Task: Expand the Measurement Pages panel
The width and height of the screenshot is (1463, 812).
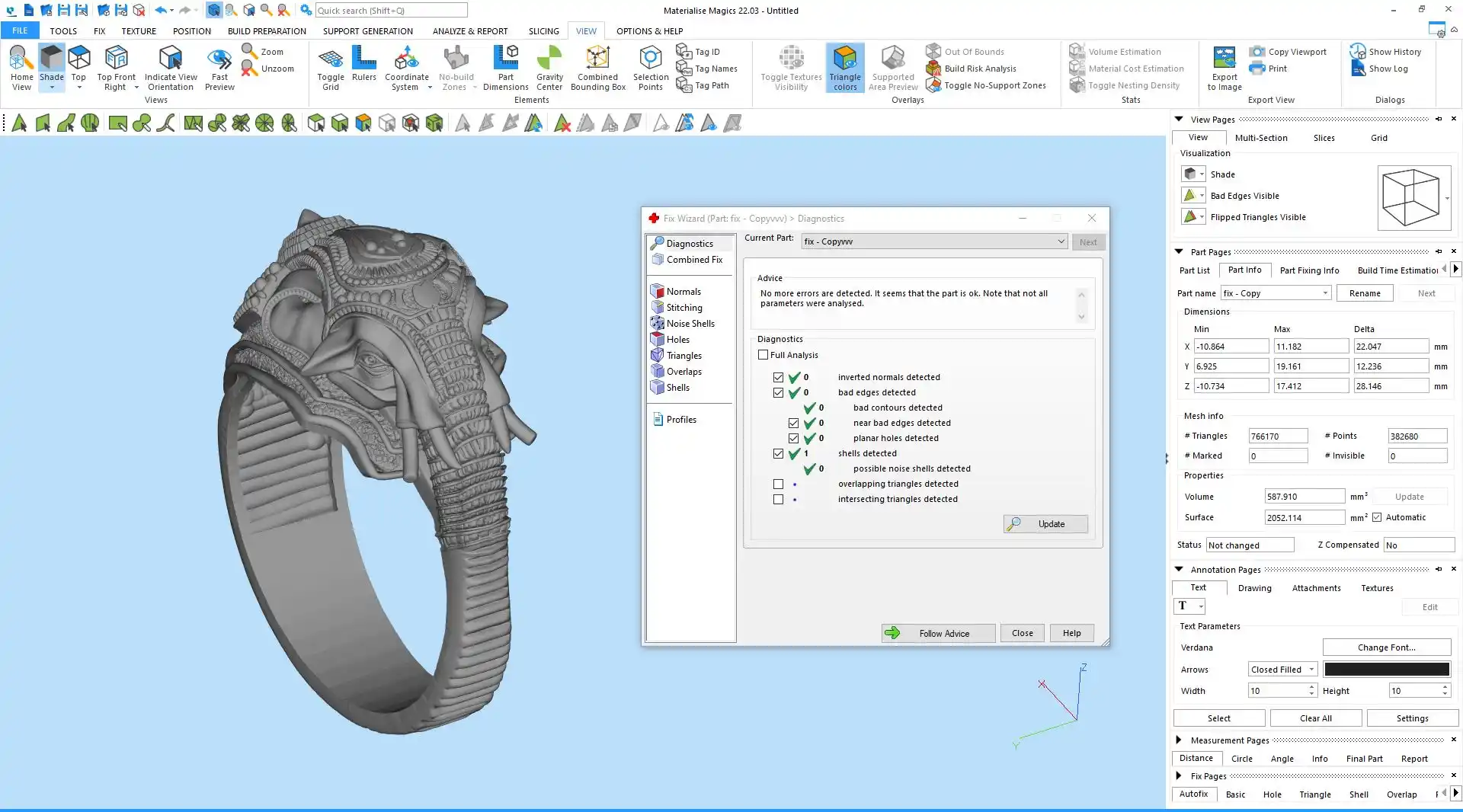Action: [x=1179, y=740]
